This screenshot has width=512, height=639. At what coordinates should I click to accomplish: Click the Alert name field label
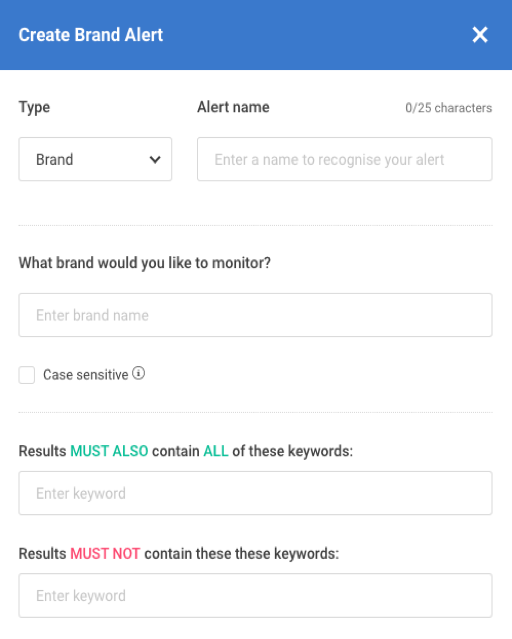click(233, 107)
